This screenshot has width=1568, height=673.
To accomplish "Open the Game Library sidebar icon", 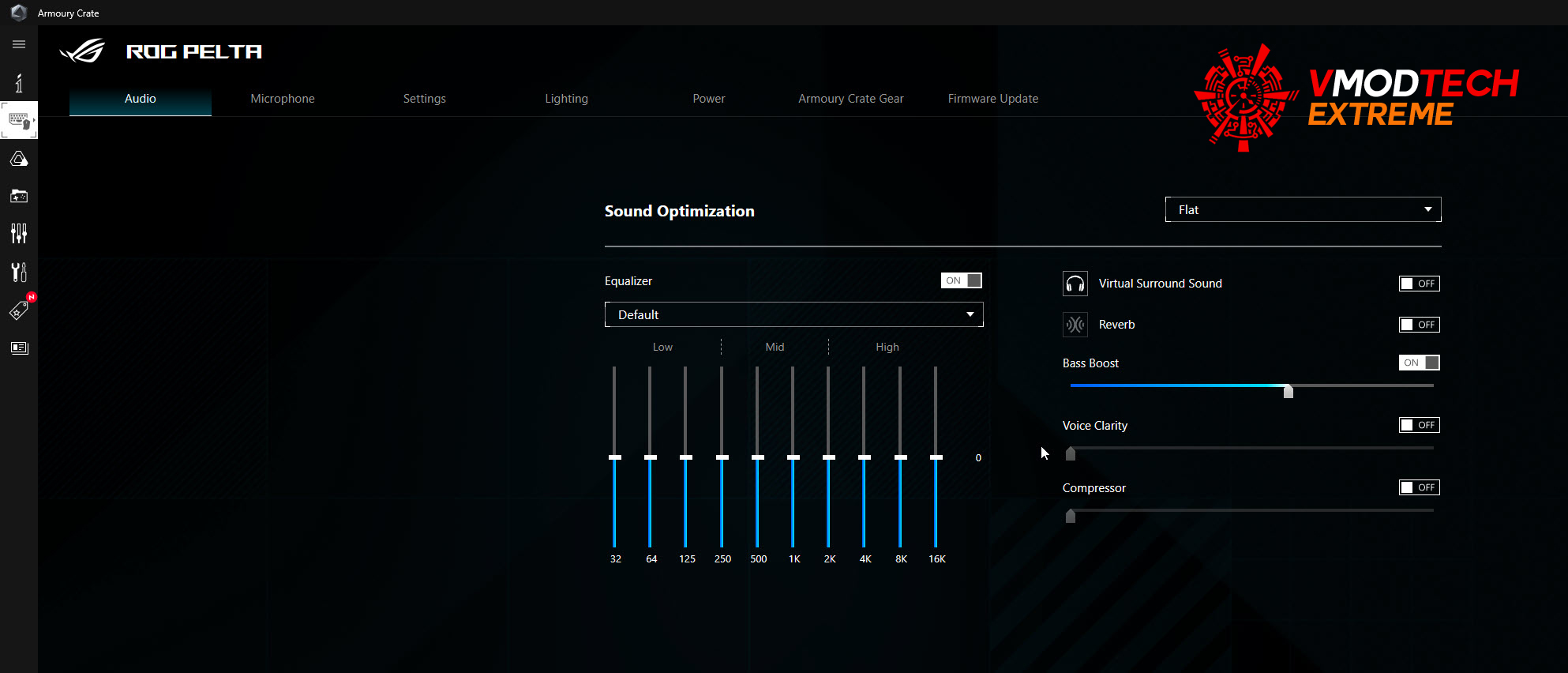I will tap(19, 196).
